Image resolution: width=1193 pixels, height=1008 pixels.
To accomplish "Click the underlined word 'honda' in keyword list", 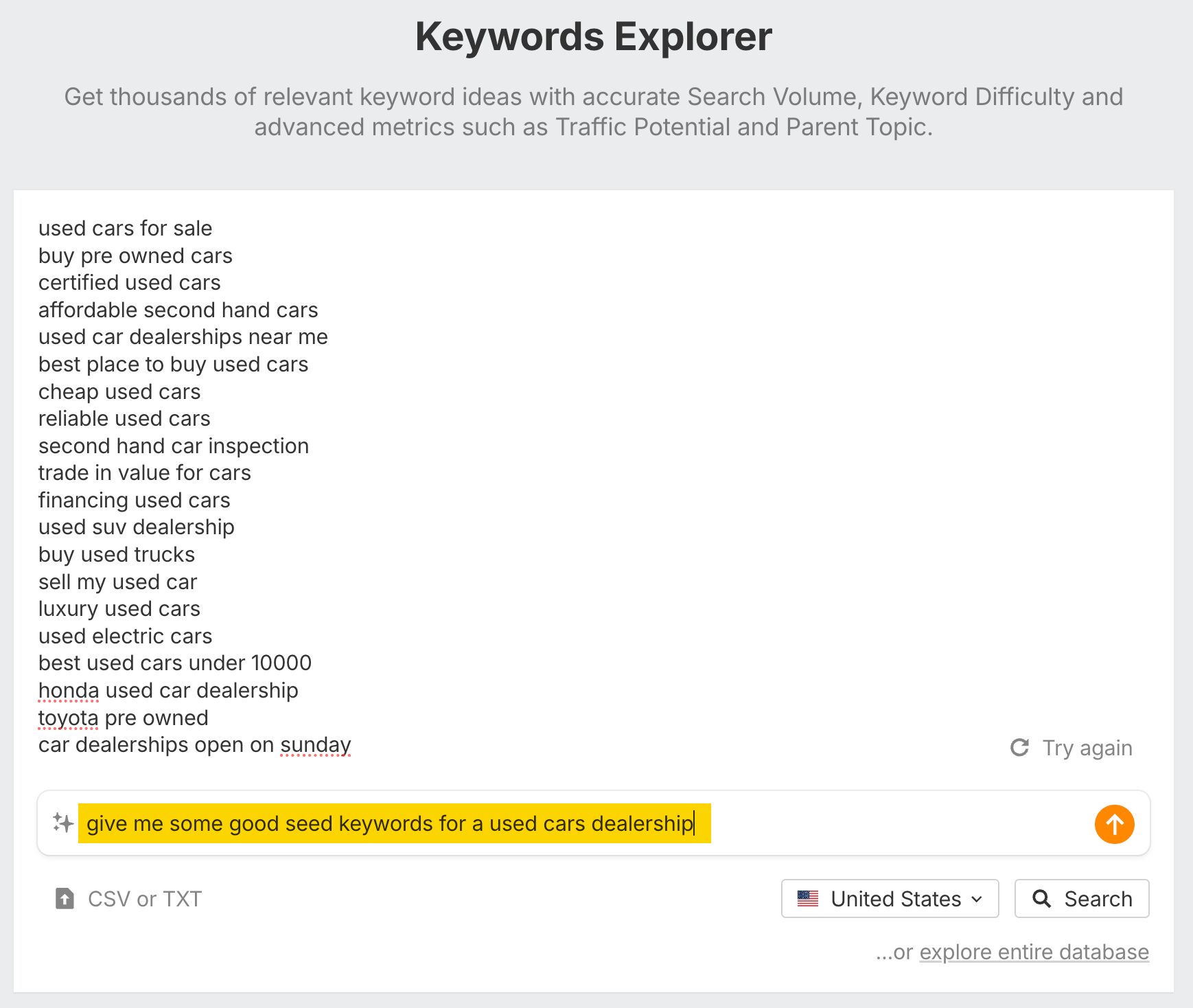I will click(68, 690).
